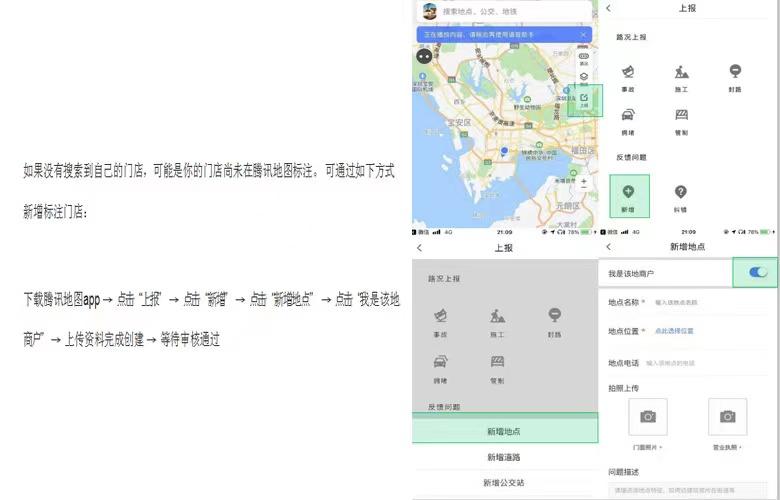This screenshot has height=500, width=780.
Task: Toggle the 我是该地商户 switch
Action: 758,272
